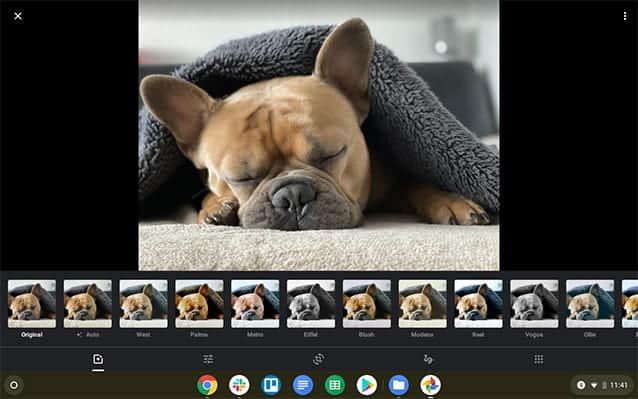
Task: Select the Original filter thumbnail
Action: 32,303
